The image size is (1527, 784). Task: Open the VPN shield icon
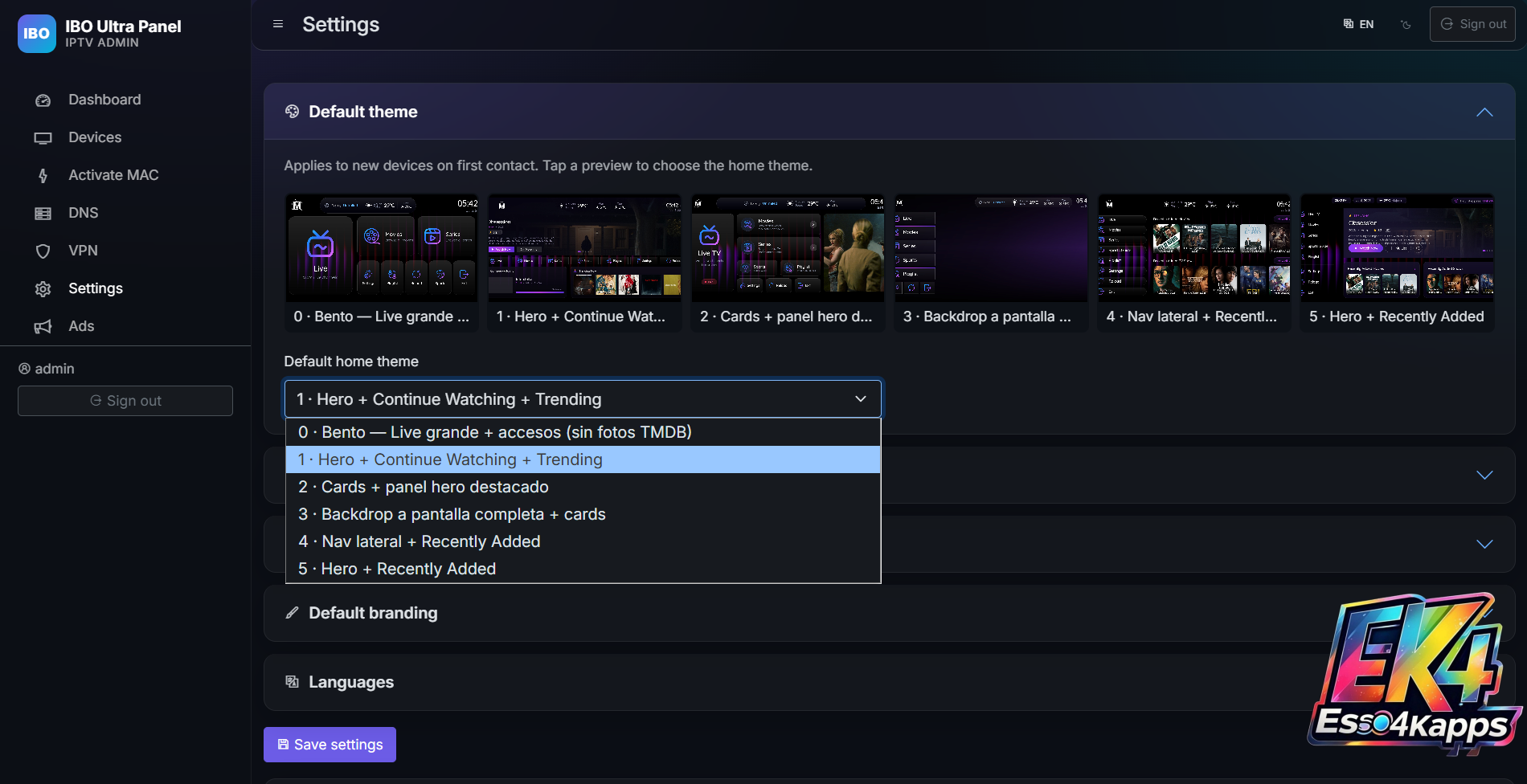click(x=43, y=251)
